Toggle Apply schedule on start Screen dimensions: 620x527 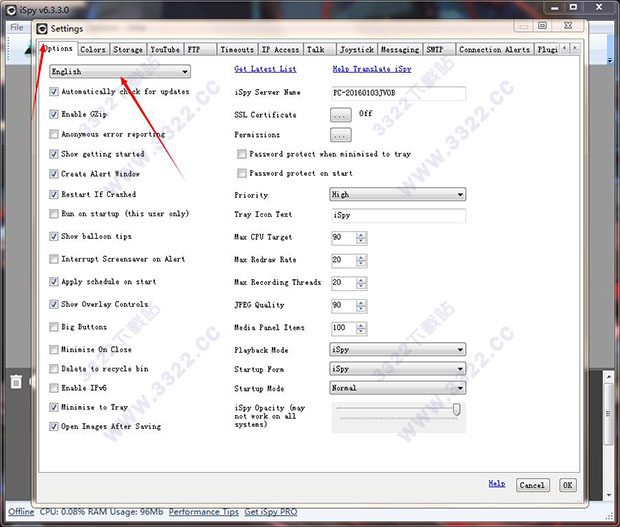[x=54, y=281]
